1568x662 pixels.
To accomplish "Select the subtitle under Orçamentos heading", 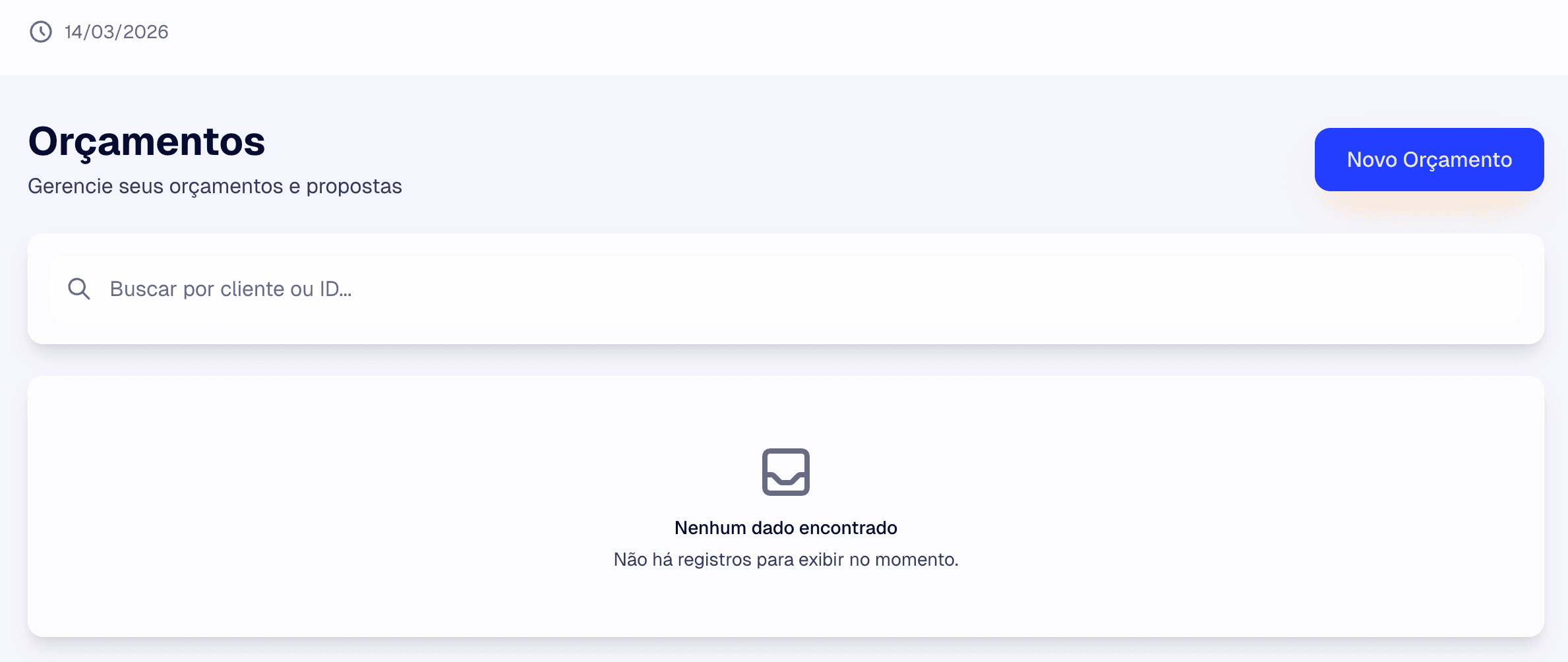I will (x=215, y=187).
